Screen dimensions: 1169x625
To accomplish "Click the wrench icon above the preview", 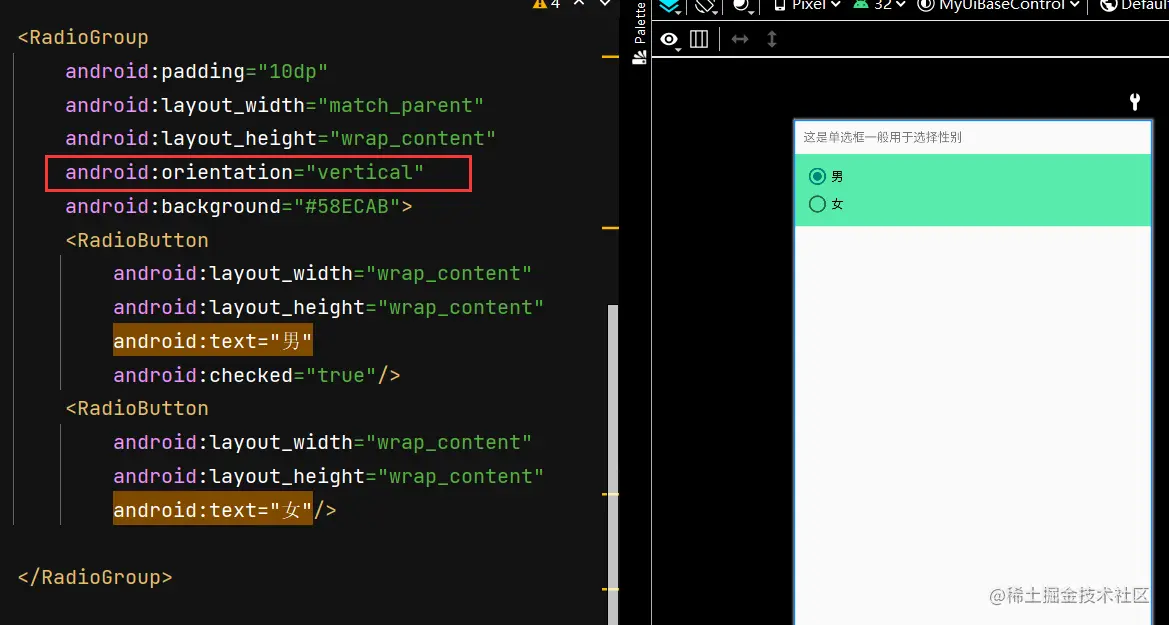I will pos(1135,101).
